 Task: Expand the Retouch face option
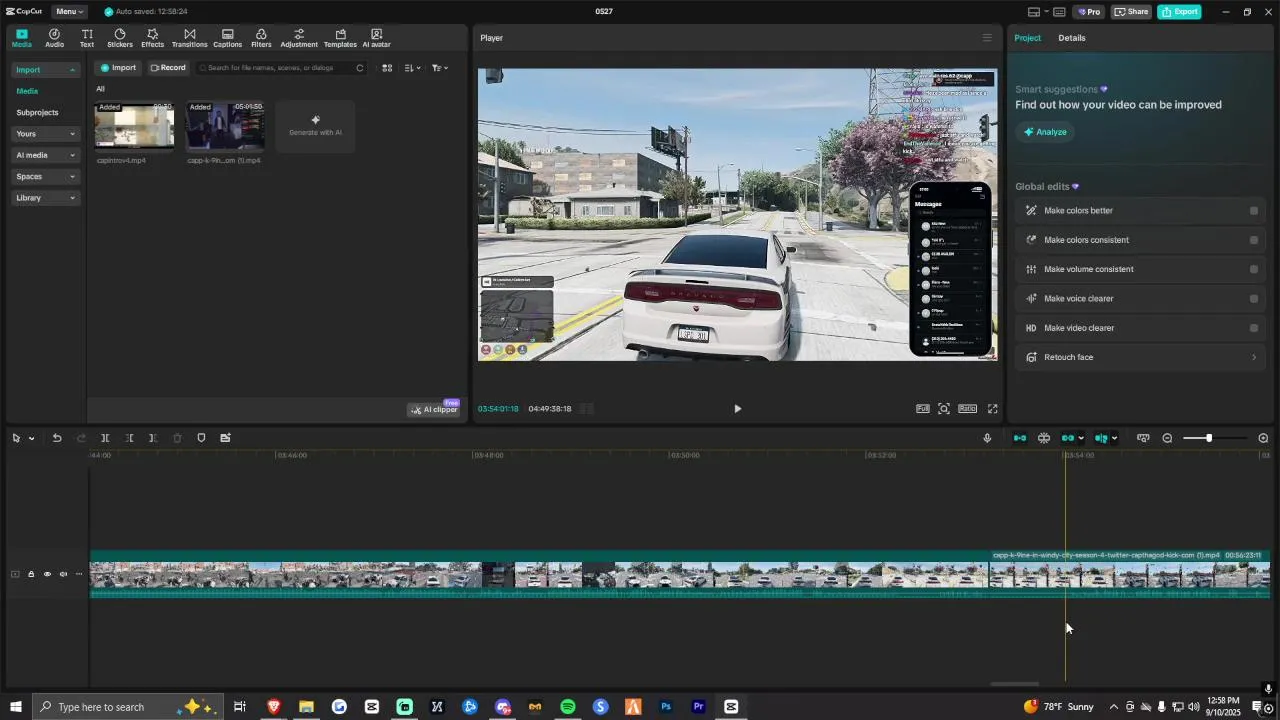point(1254,357)
